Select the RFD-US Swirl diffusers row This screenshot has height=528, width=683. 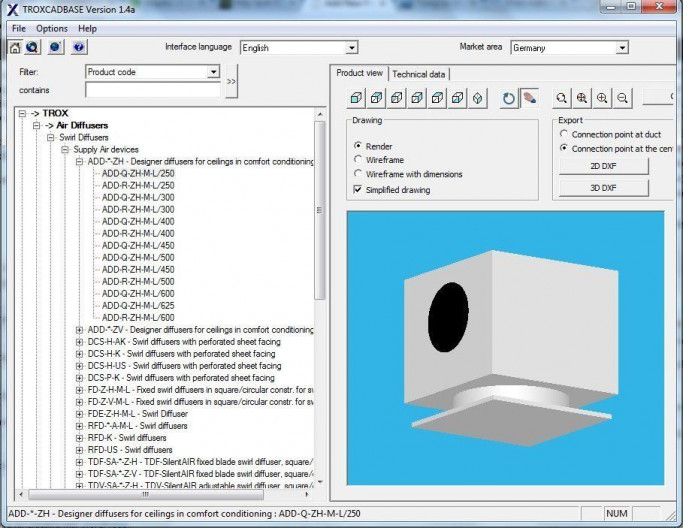[130, 450]
